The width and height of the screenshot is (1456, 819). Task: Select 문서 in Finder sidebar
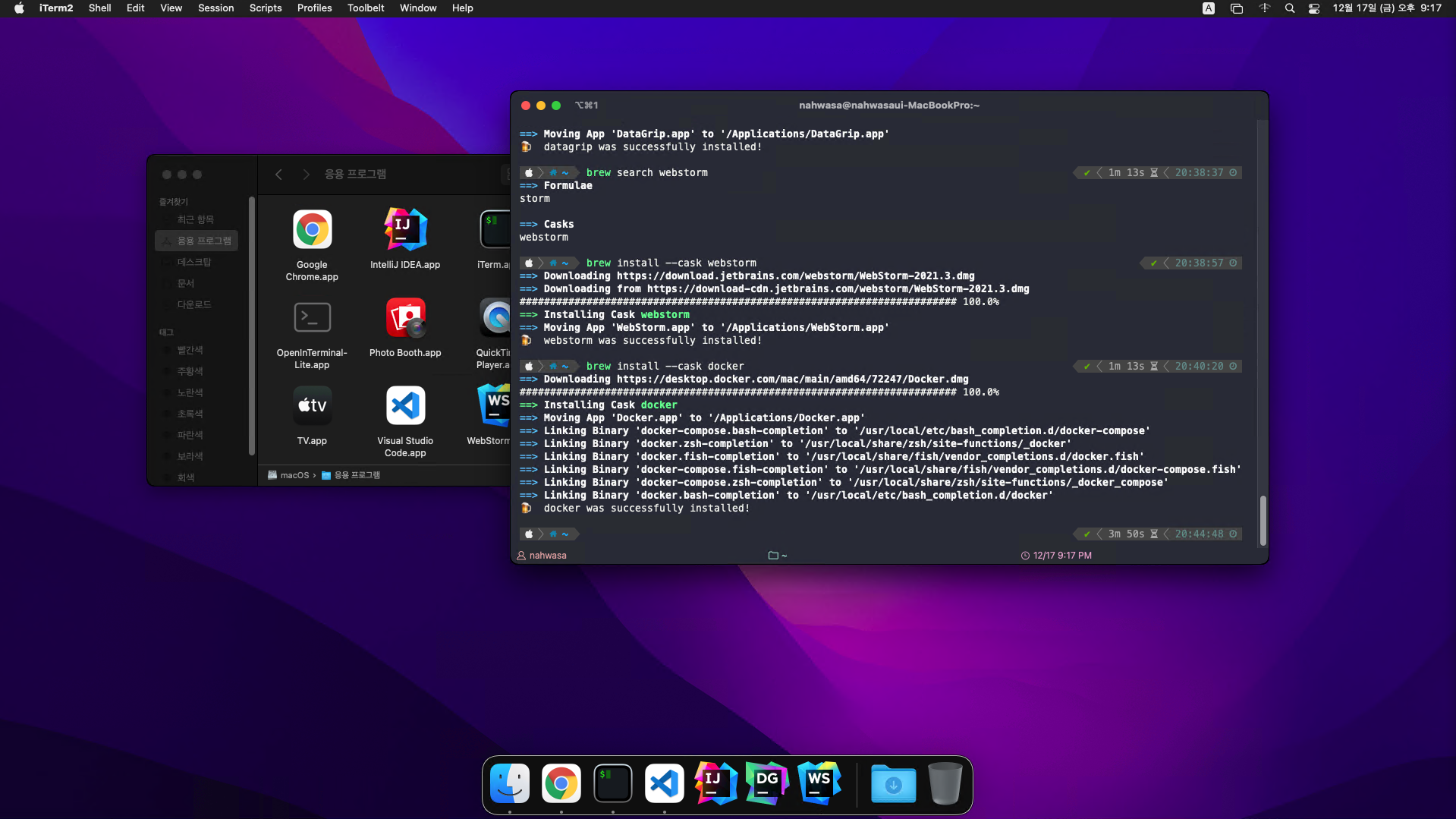point(196,283)
